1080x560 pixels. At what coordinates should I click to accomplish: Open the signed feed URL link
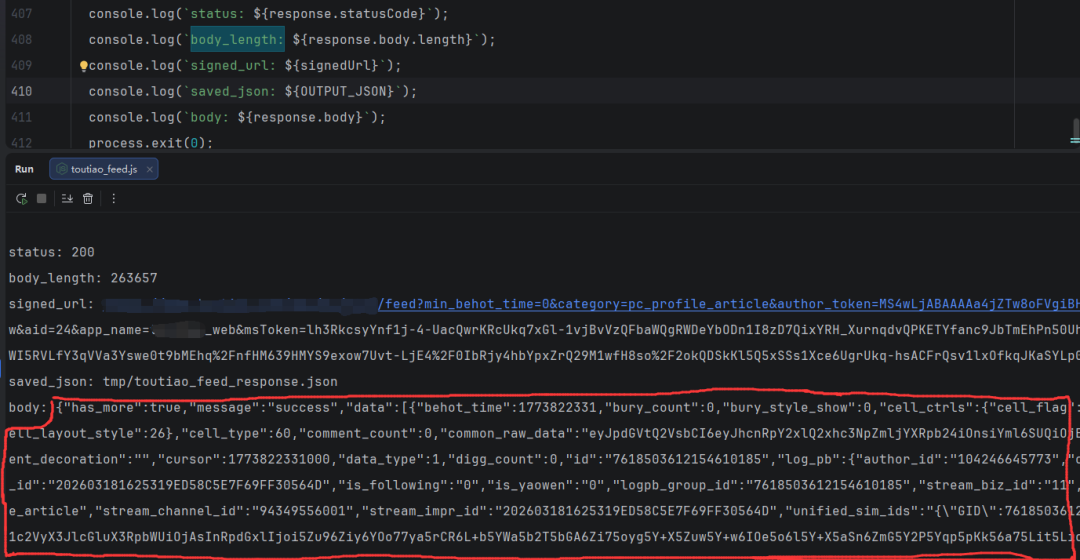coord(729,304)
